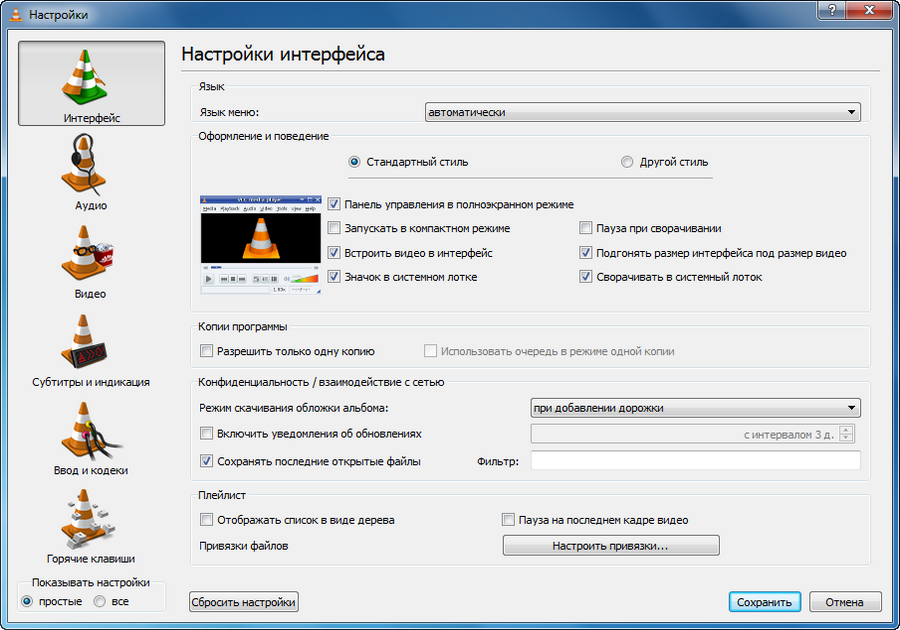Click the Сбросить настройки button
900x630 pixels.
coord(244,602)
